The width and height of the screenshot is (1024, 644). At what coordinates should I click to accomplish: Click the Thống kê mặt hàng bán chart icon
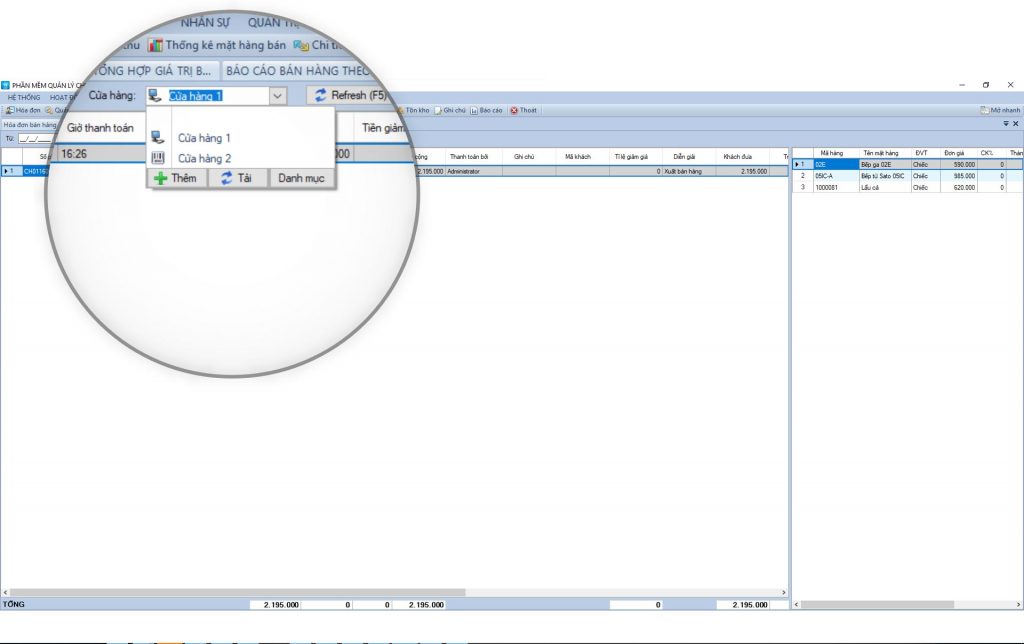pos(156,45)
